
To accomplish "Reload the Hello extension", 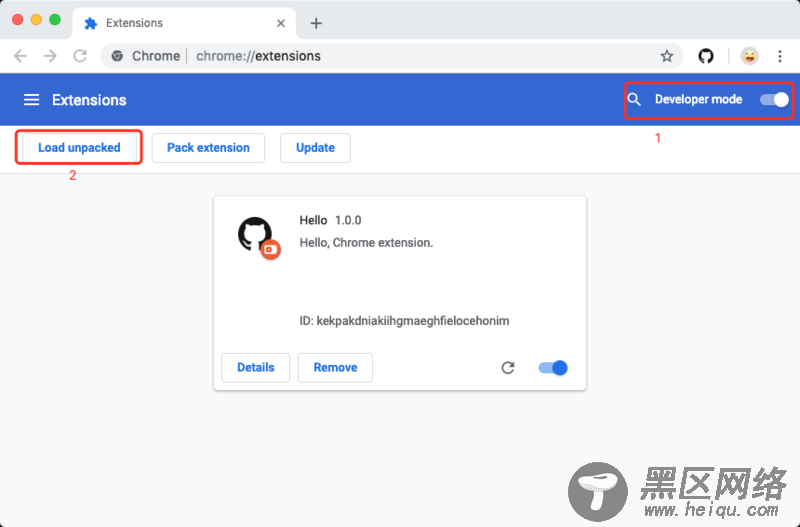I will [508, 367].
